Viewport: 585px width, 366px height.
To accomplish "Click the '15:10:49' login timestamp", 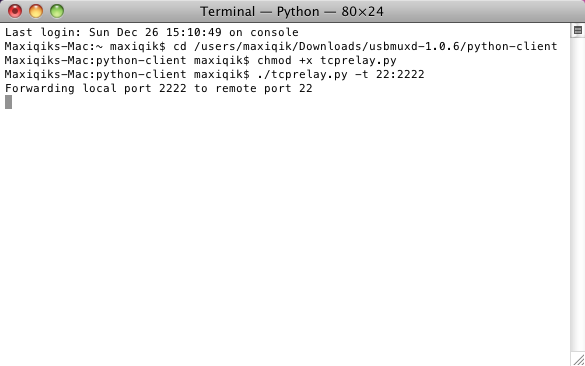I will point(194,32).
